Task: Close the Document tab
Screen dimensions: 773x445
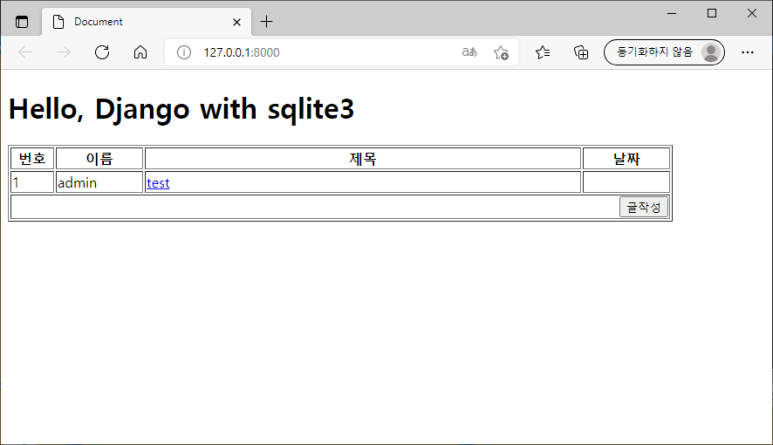Action: (x=237, y=22)
